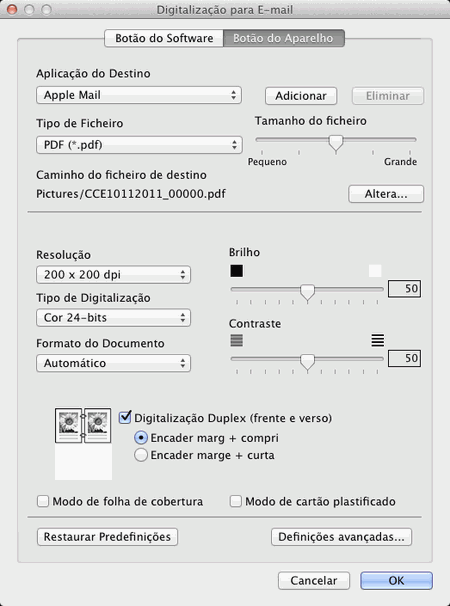Click the Adicionar button
This screenshot has width=450, height=606.
point(301,96)
